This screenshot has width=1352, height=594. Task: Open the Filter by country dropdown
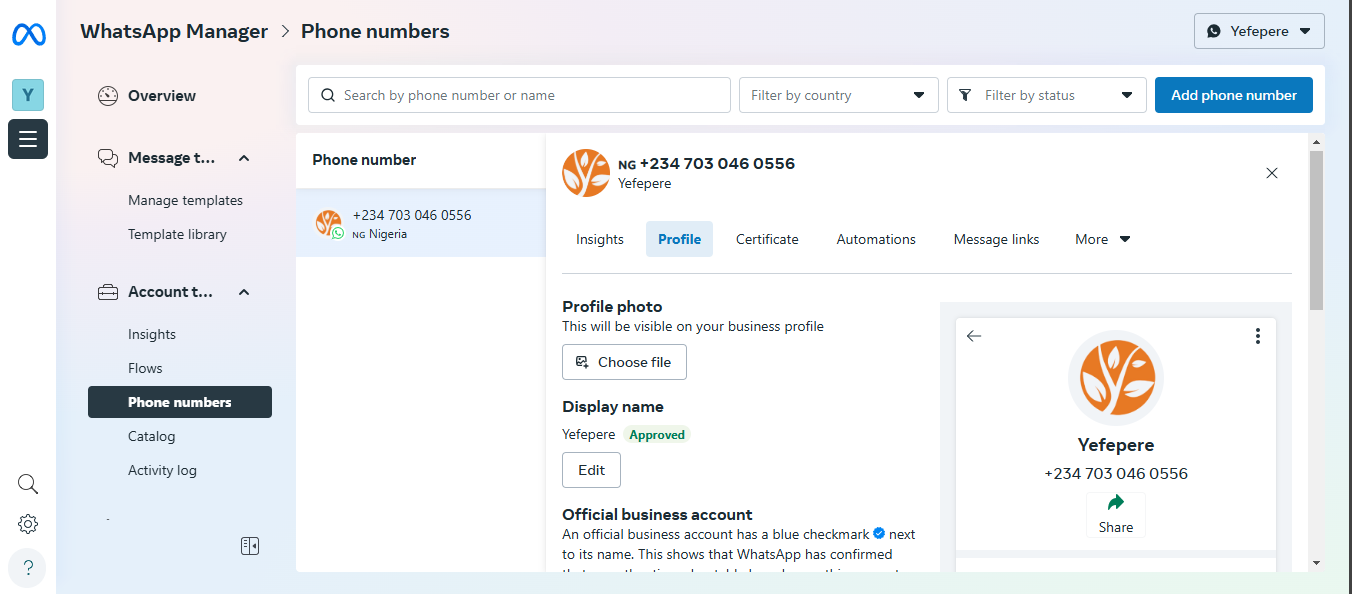[x=839, y=95]
